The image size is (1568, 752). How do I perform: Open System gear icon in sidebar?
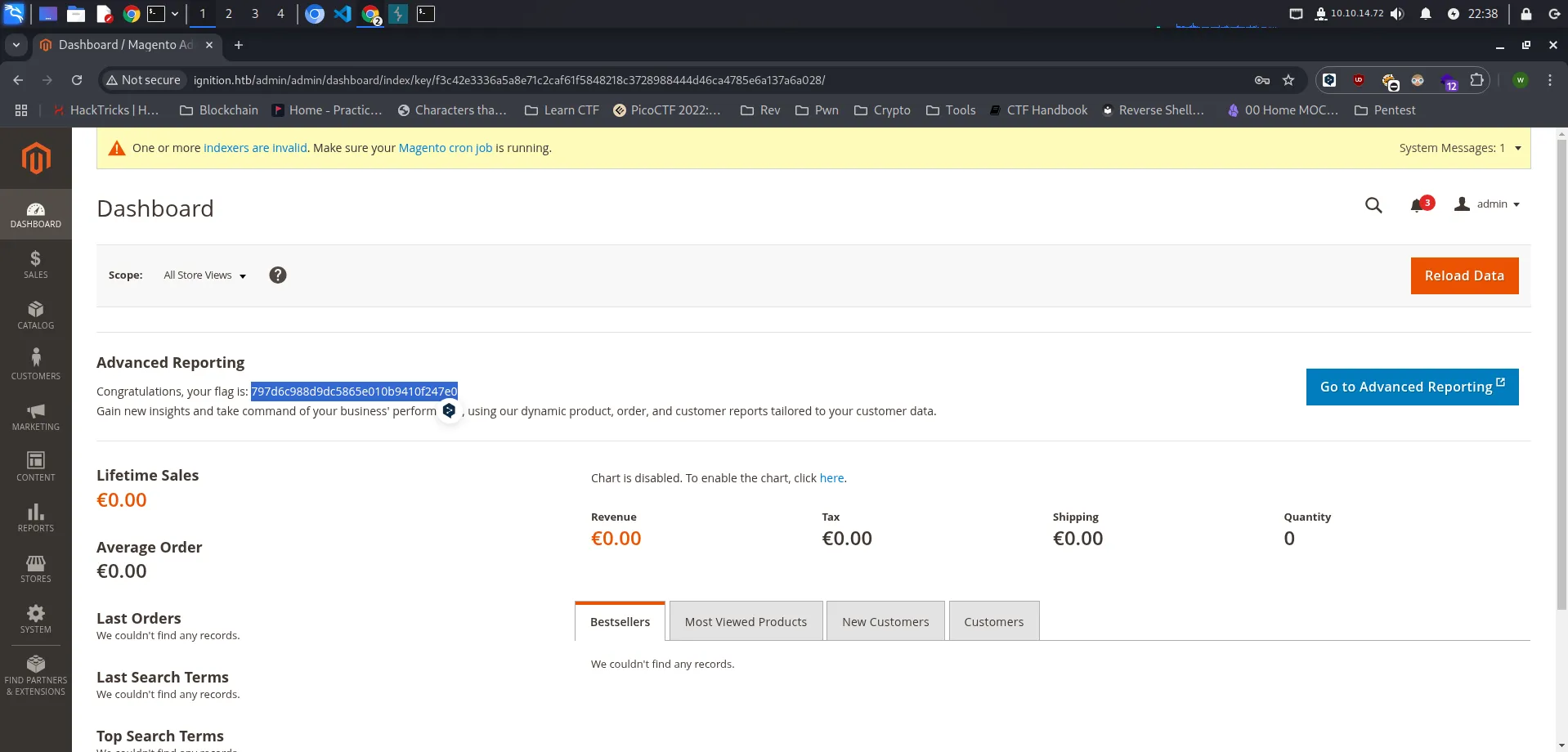tap(35, 619)
